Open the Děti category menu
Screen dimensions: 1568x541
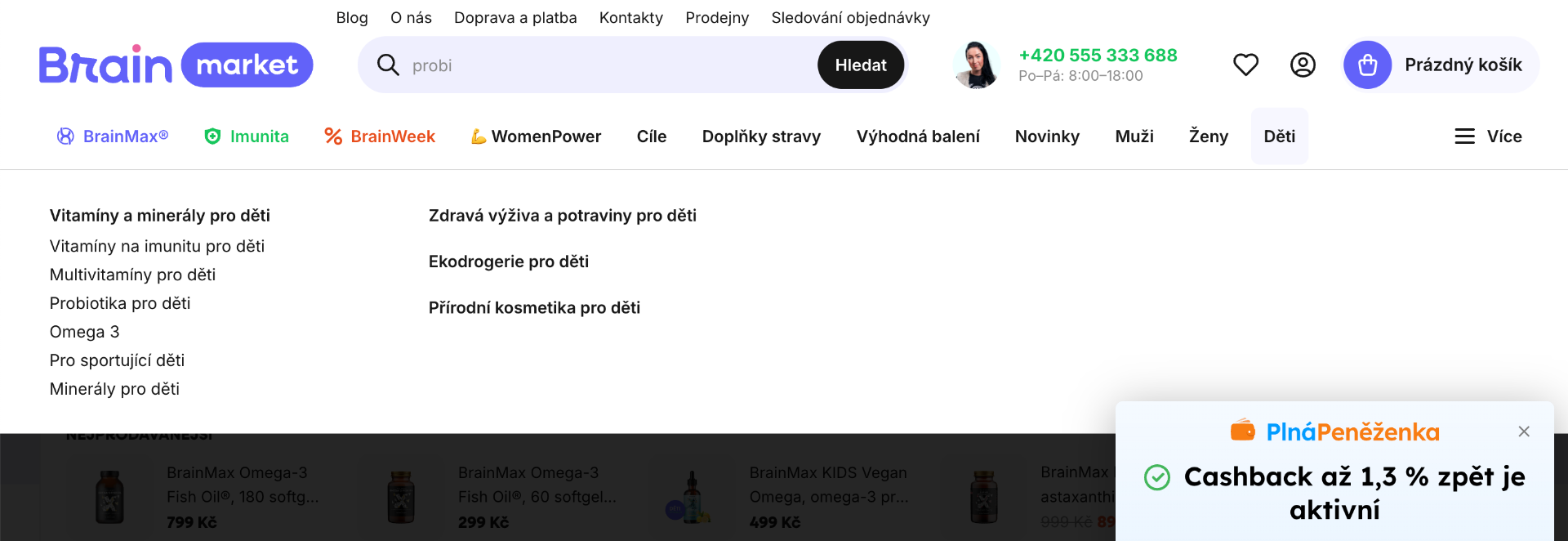coord(1279,136)
